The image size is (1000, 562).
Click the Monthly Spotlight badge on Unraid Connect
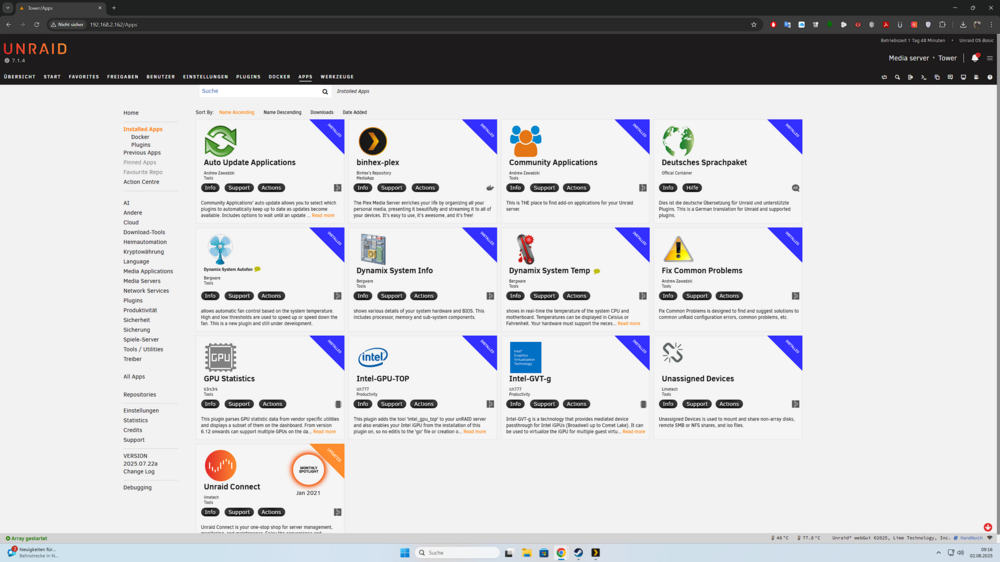(308, 469)
